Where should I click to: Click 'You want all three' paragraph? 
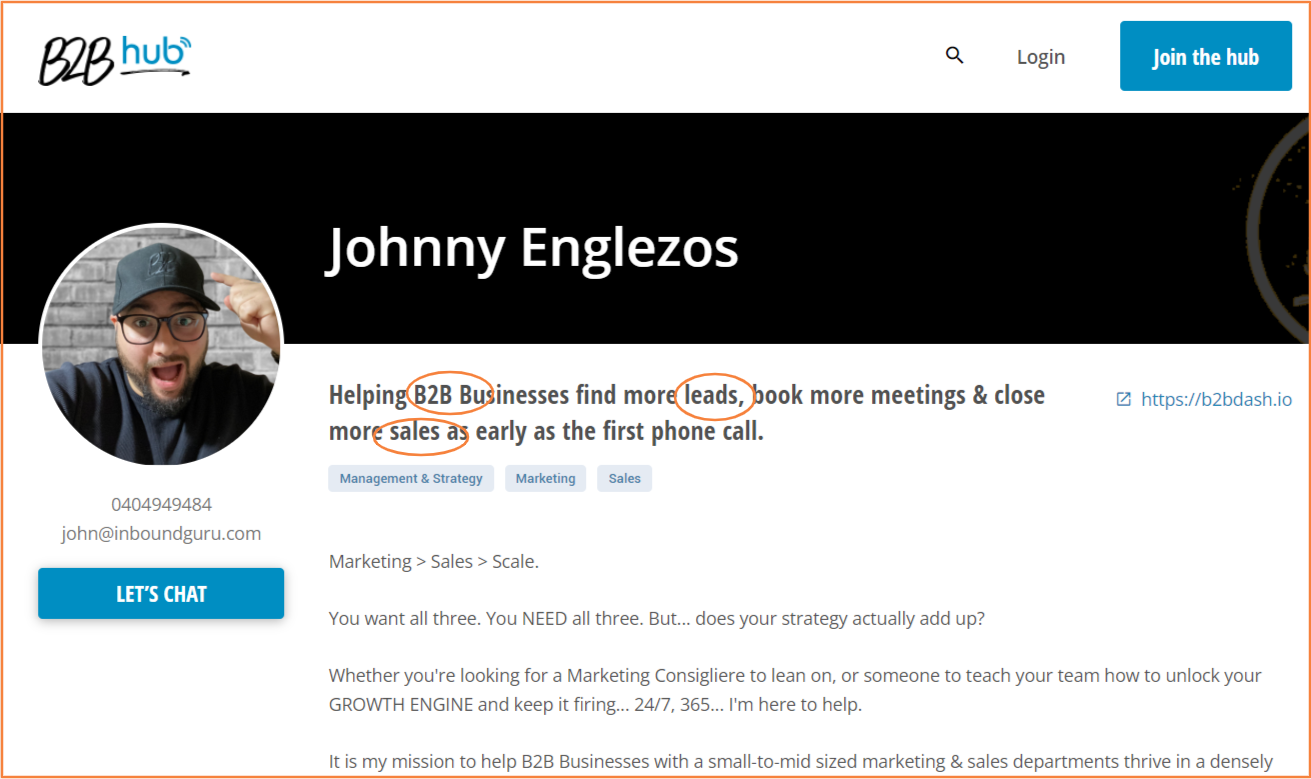[657, 618]
